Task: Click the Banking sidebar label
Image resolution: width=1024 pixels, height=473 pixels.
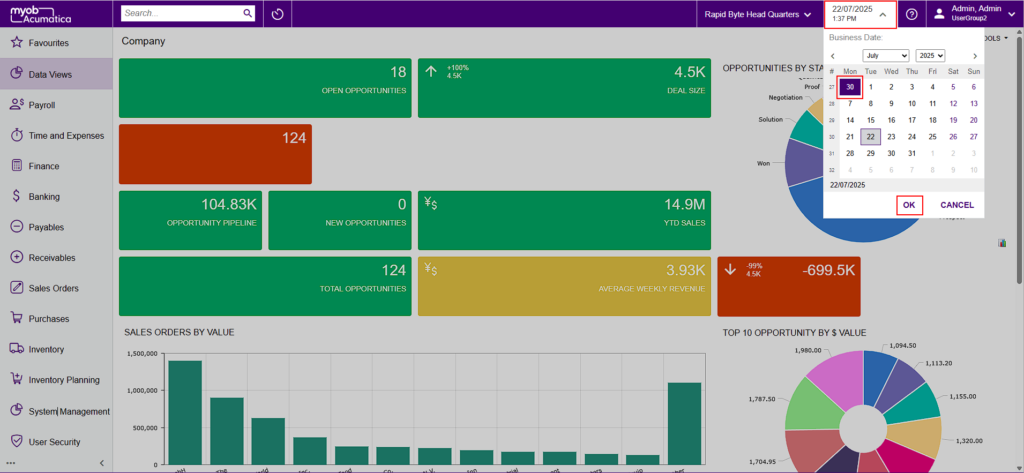Action: (44, 197)
